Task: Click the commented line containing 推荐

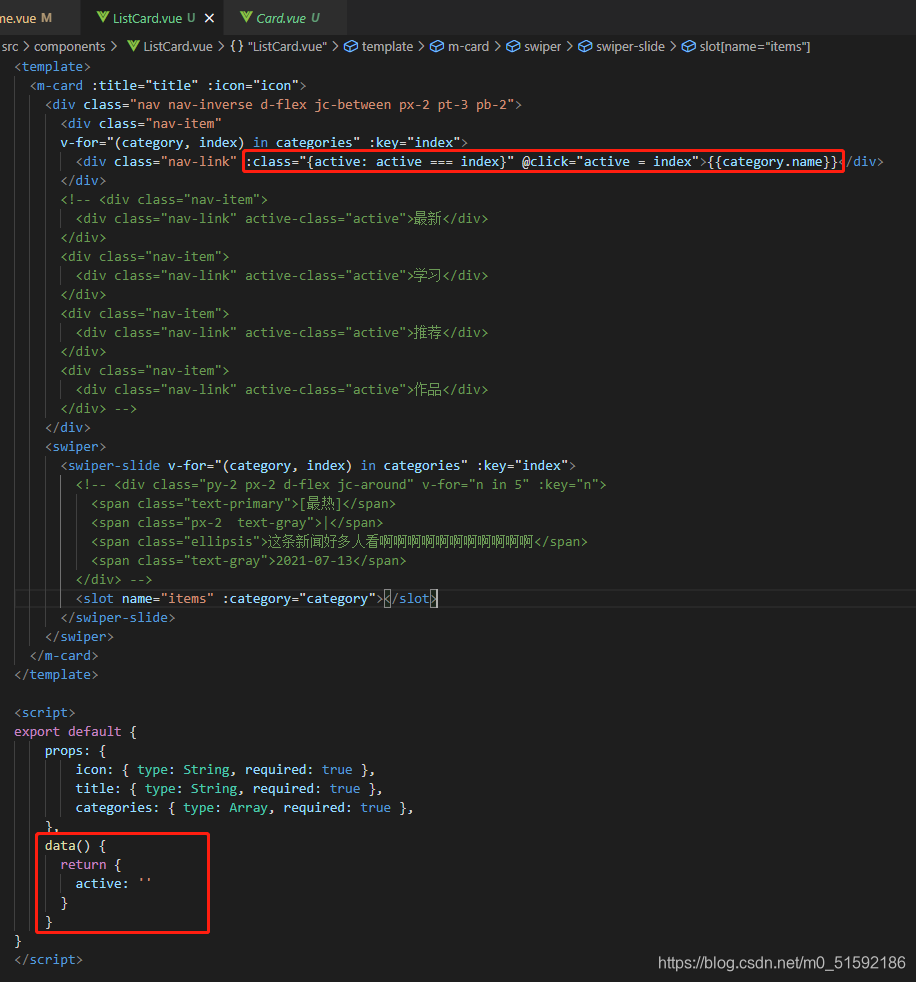Action: click(x=282, y=333)
